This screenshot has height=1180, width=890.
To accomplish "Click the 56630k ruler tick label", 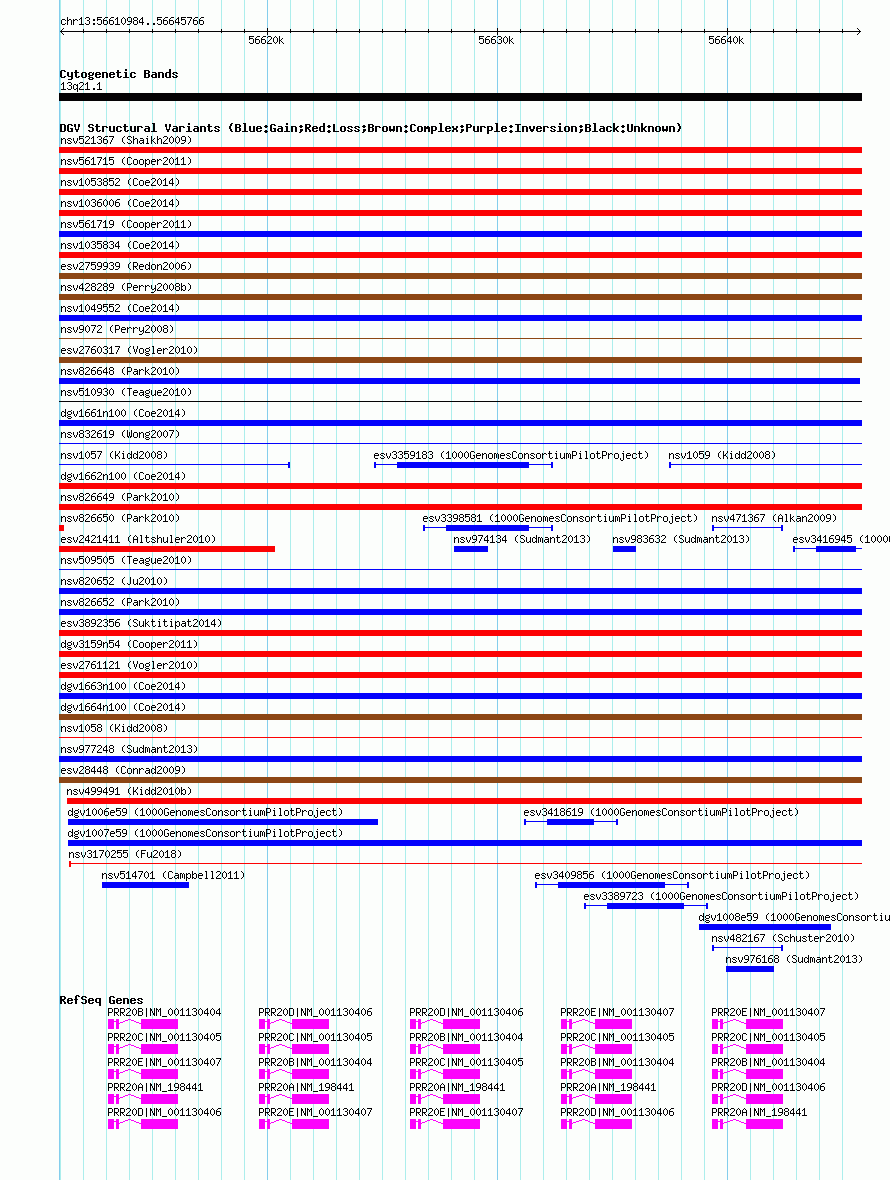I will coord(496,41).
